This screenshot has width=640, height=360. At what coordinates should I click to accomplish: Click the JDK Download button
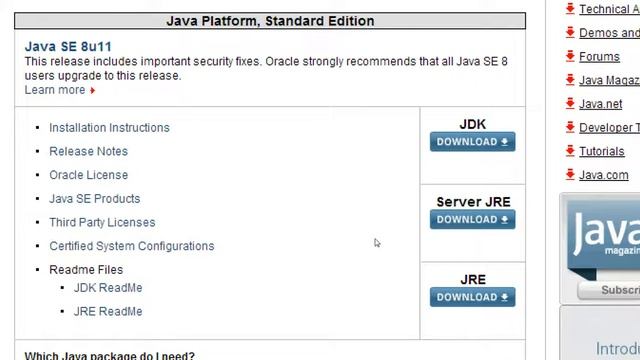[x=472, y=142]
